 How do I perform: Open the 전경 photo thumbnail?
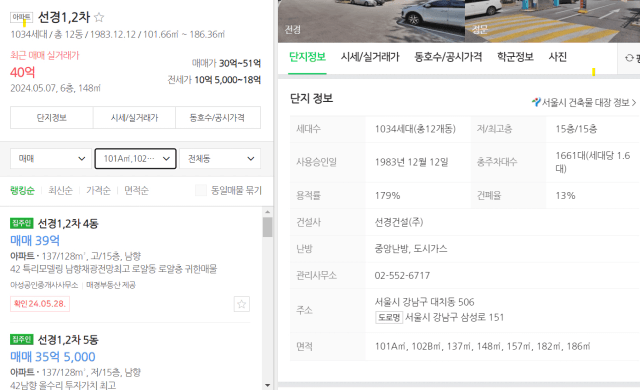371,21
